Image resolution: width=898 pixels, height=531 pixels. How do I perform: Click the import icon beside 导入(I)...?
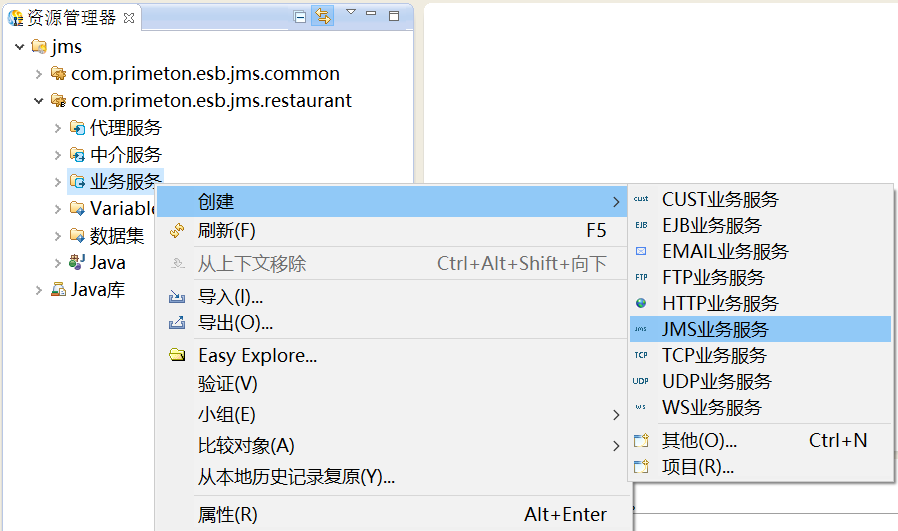[x=177, y=296]
